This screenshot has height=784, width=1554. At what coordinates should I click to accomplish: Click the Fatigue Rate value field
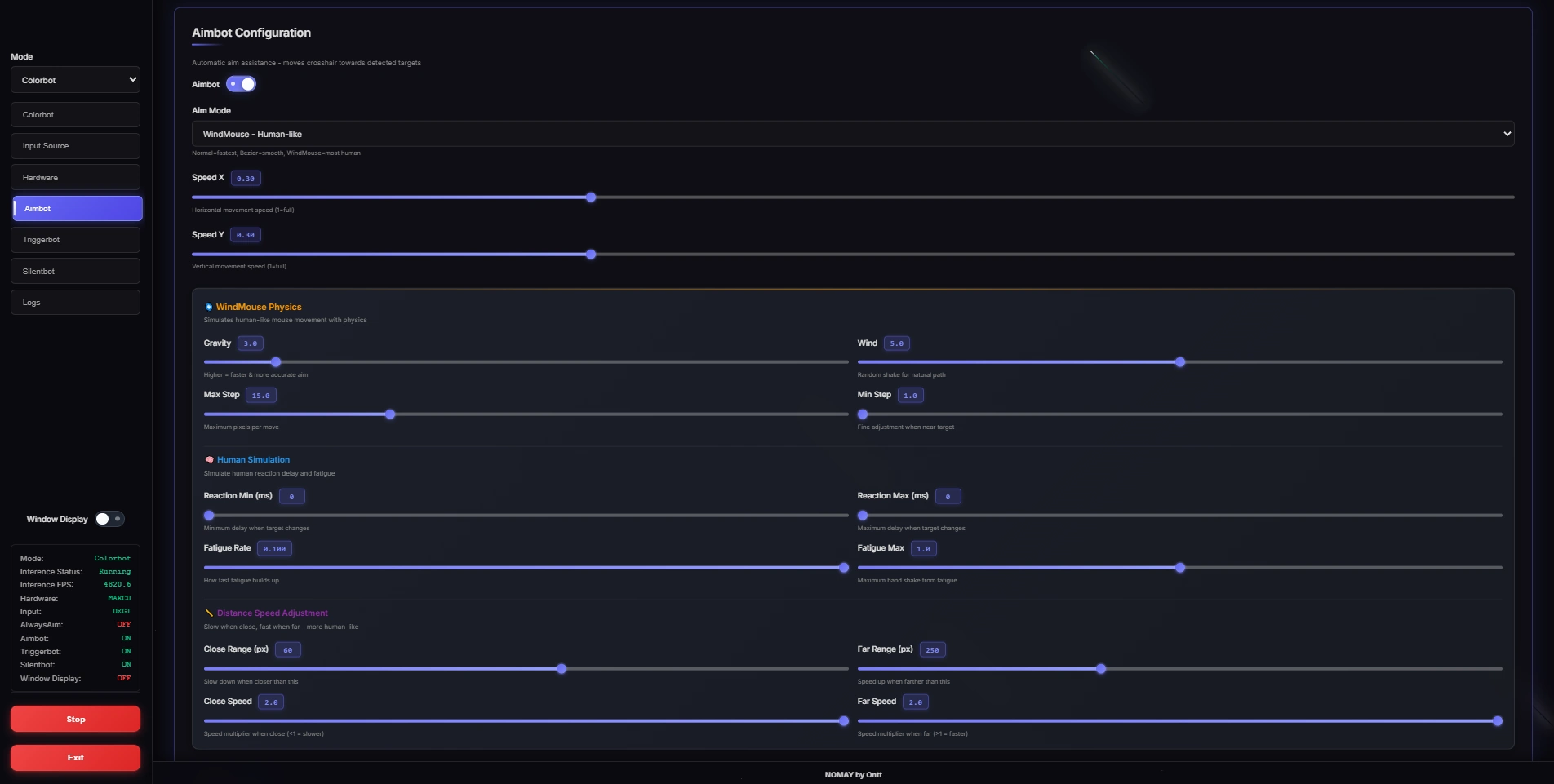[274, 549]
